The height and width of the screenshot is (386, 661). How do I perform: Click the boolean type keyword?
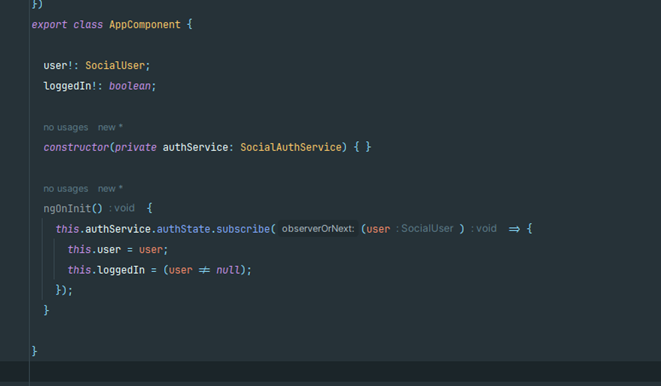tap(129, 86)
